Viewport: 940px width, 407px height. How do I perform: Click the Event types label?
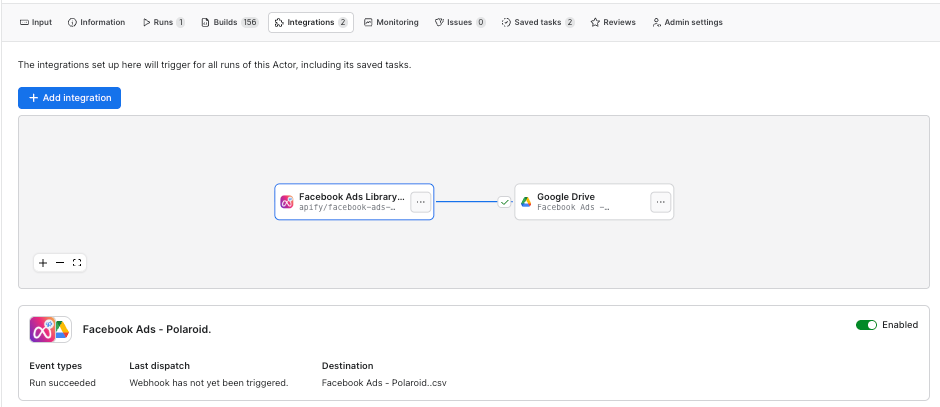56,366
